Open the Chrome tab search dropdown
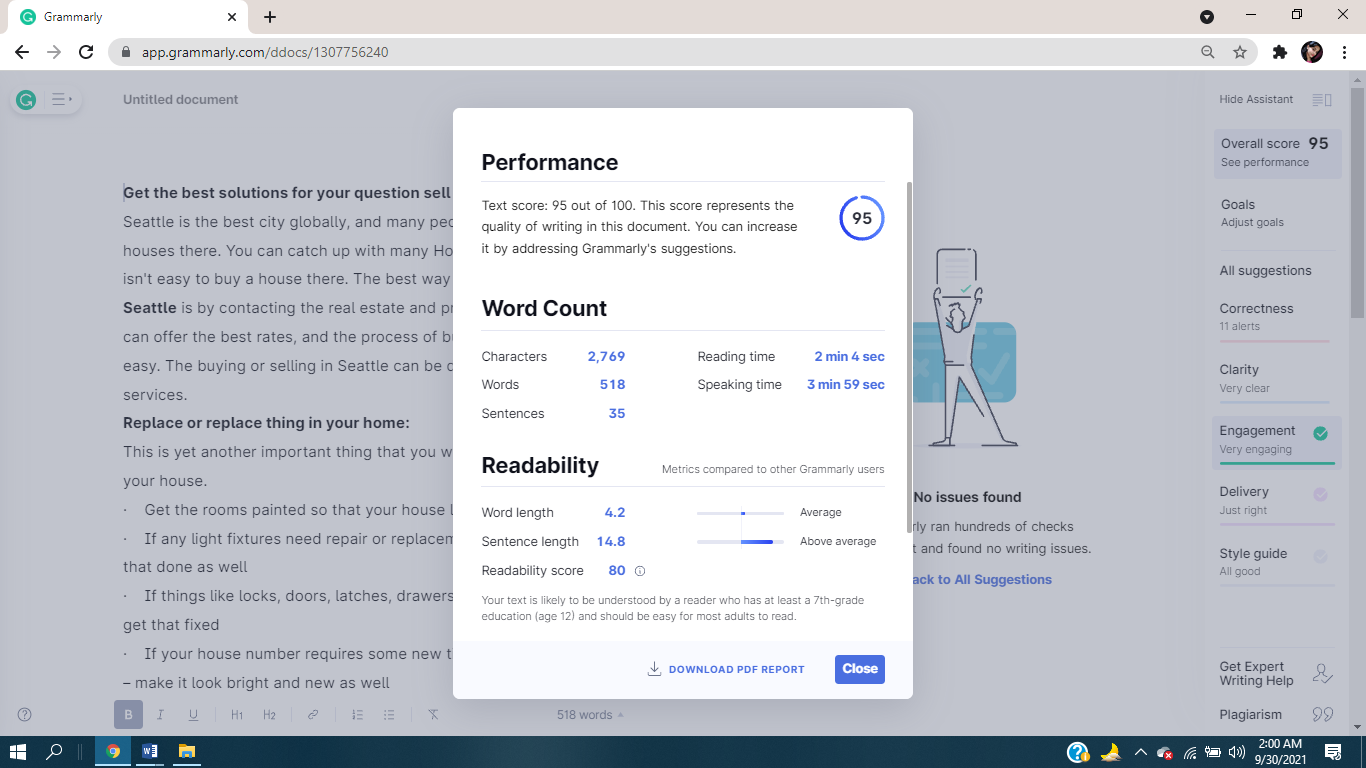Screen dimensions: 1366x768 pos(1207,16)
